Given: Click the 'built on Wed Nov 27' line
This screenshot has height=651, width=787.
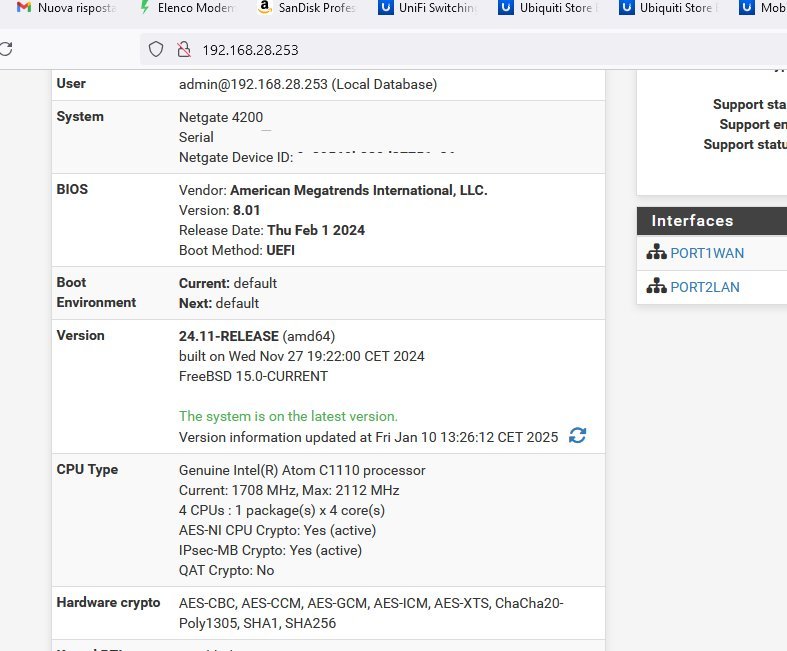Looking at the screenshot, I should coord(302,356).
